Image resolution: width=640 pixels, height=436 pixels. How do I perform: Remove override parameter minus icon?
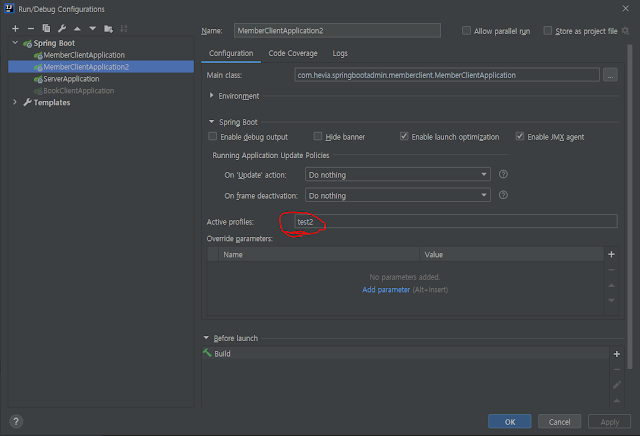(x=611, y=270)
